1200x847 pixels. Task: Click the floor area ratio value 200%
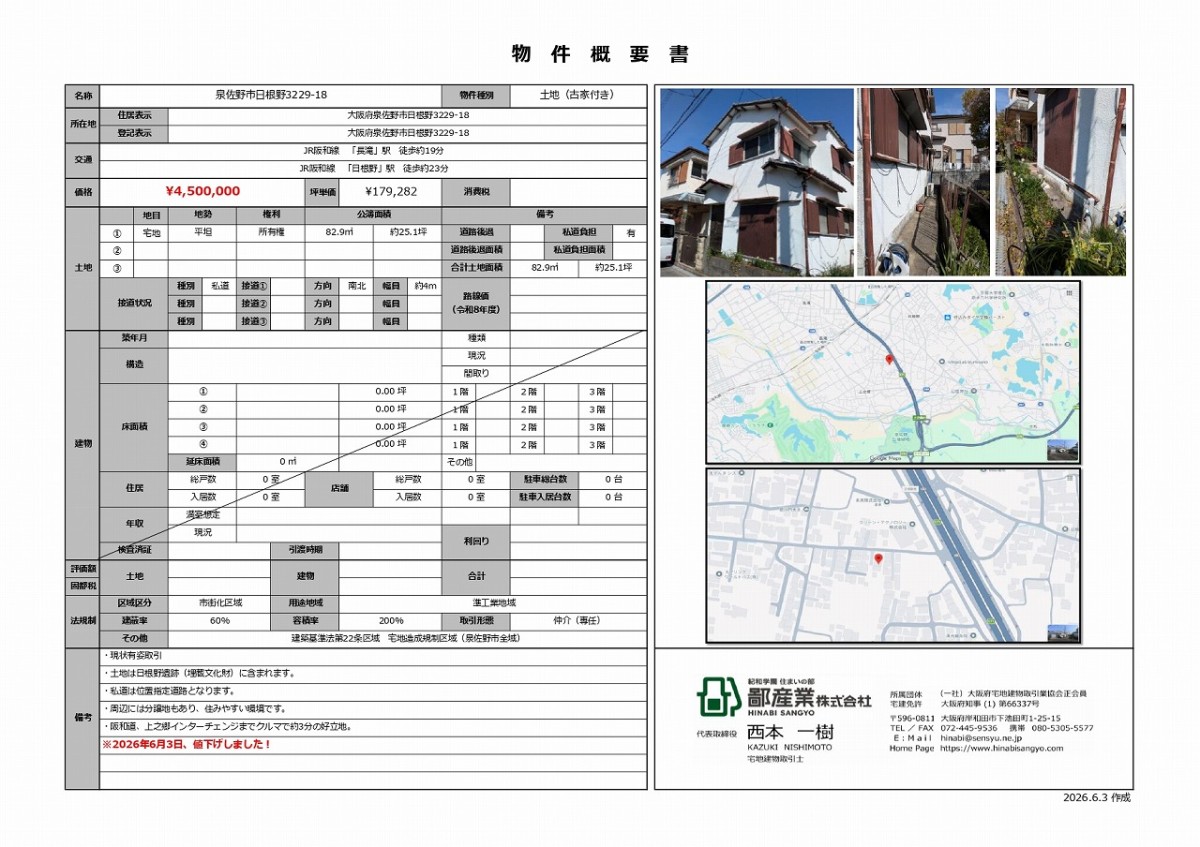pos(391,620)
